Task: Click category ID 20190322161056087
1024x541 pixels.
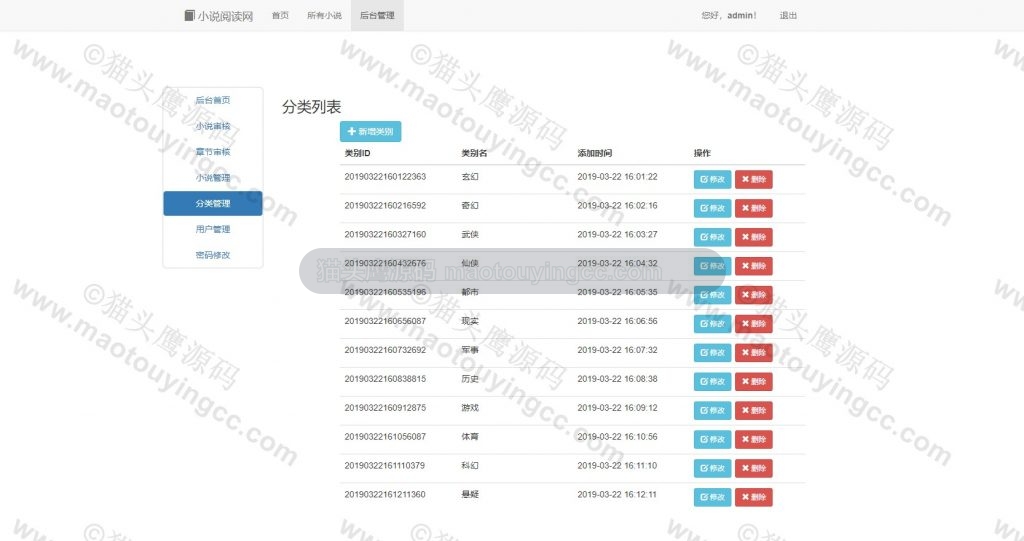Action: 385,436
